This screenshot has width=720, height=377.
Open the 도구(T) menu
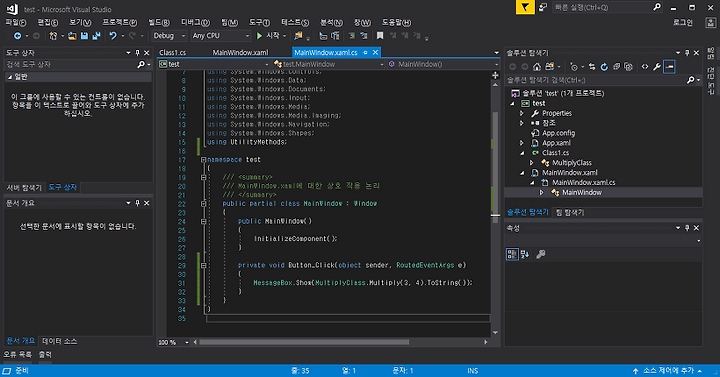259,23
